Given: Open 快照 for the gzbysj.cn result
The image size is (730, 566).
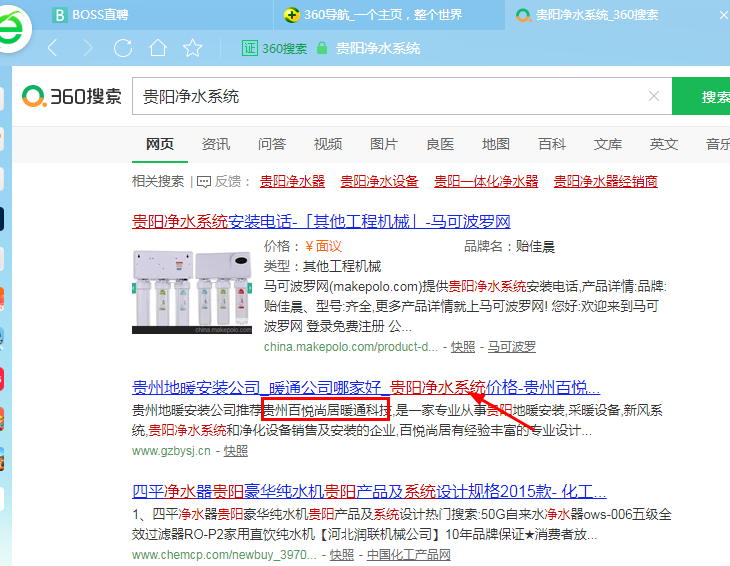Looking at the screenshot, I should (236, 451).
